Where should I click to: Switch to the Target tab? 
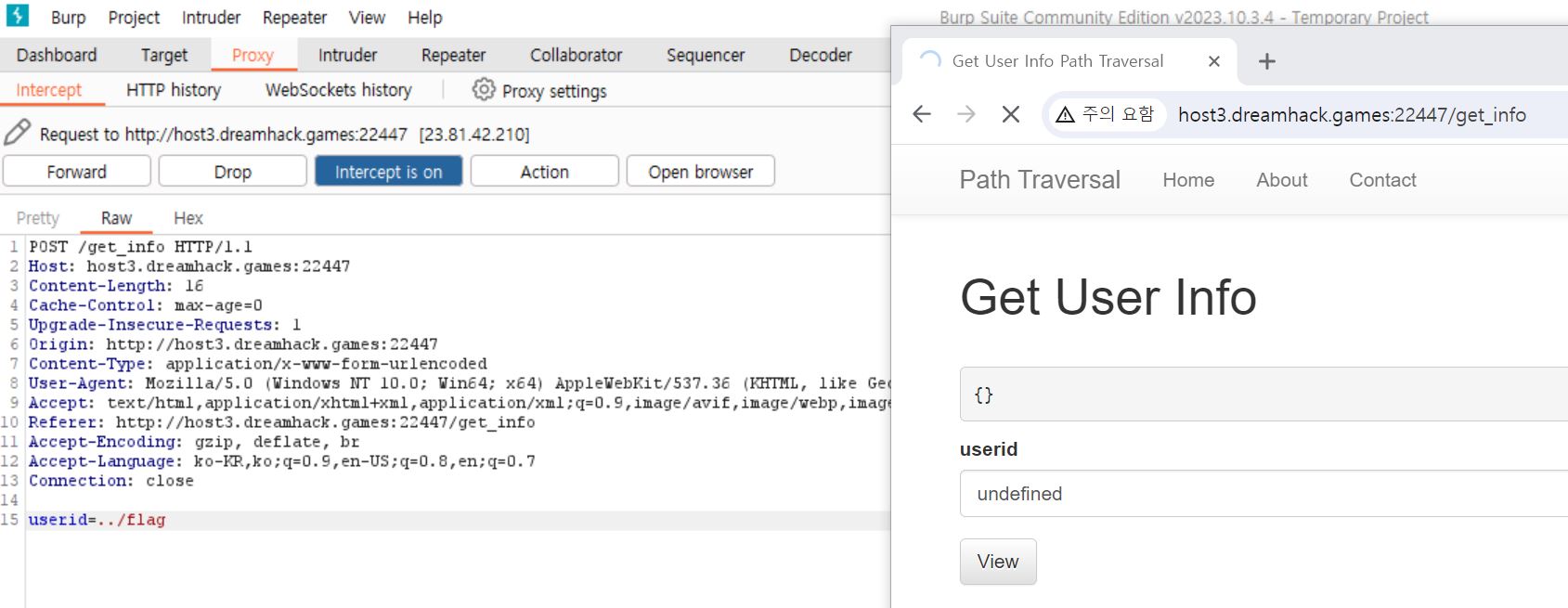tap(164, 55)
